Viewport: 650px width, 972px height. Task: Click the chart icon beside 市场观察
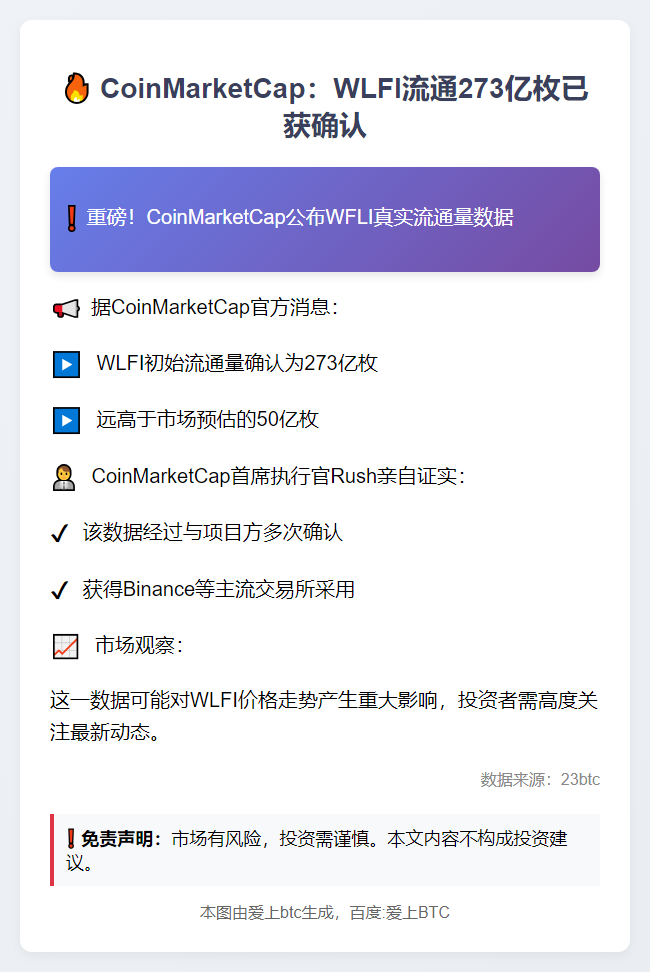[x=66, y=647]
